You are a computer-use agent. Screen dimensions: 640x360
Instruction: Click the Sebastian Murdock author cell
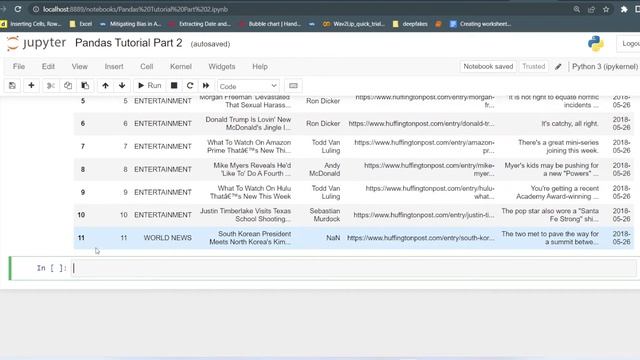[x=324, y=215]
